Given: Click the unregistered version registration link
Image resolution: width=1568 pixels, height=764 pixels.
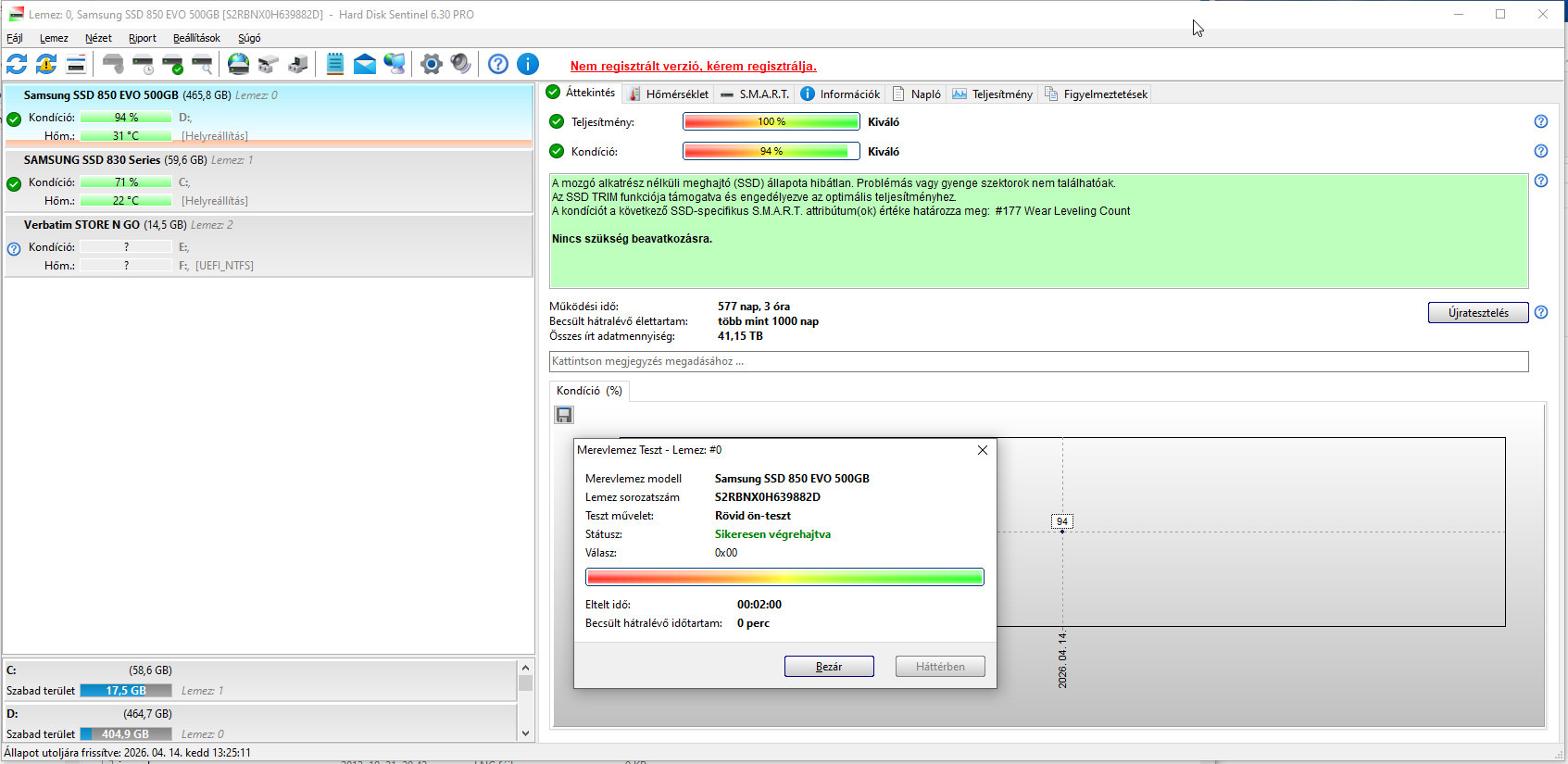Looking at the screenshot, I should (x=694, y=66).
